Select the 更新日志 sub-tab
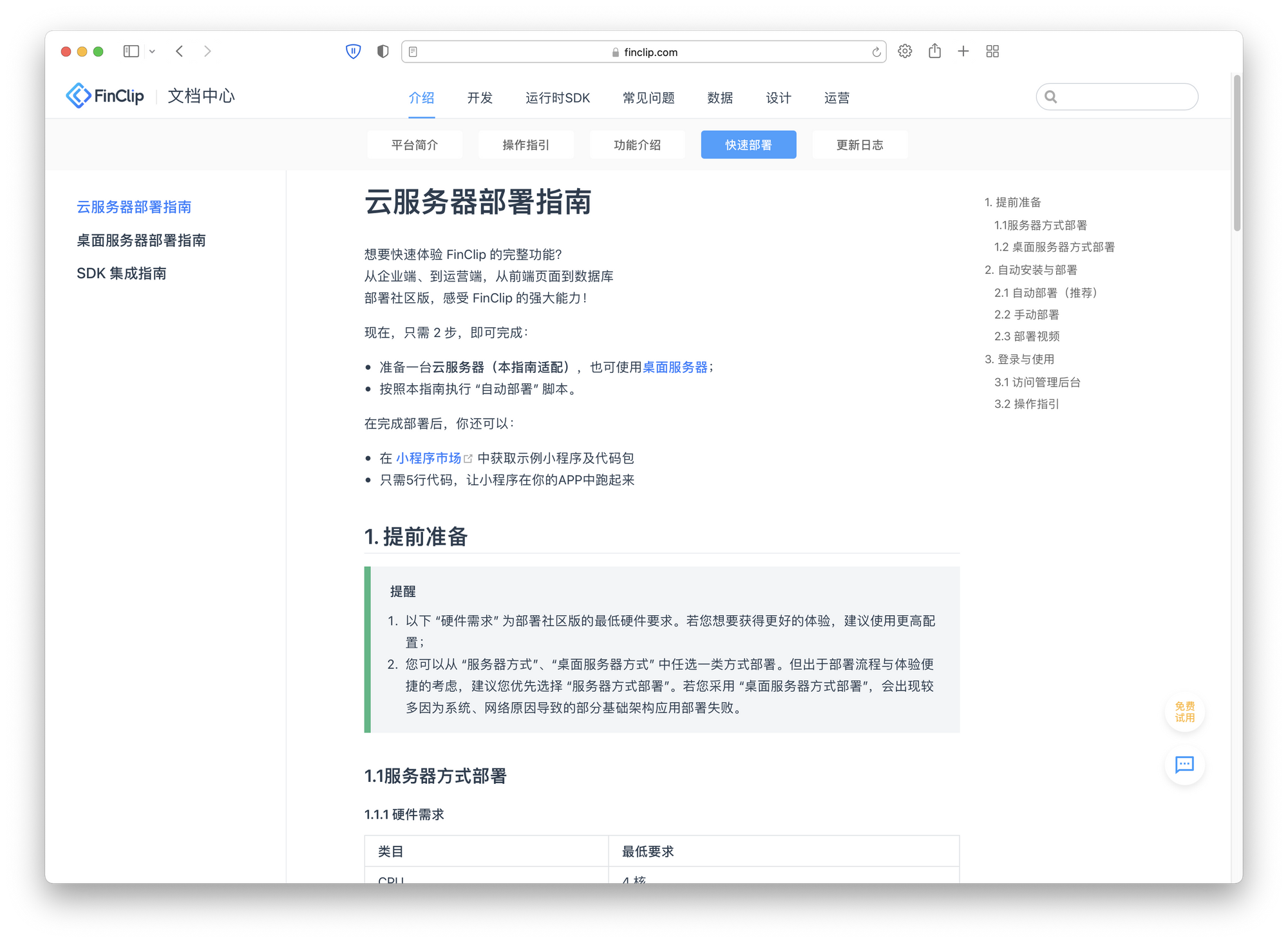The image size is (1288, 943). tap(860, 145)
